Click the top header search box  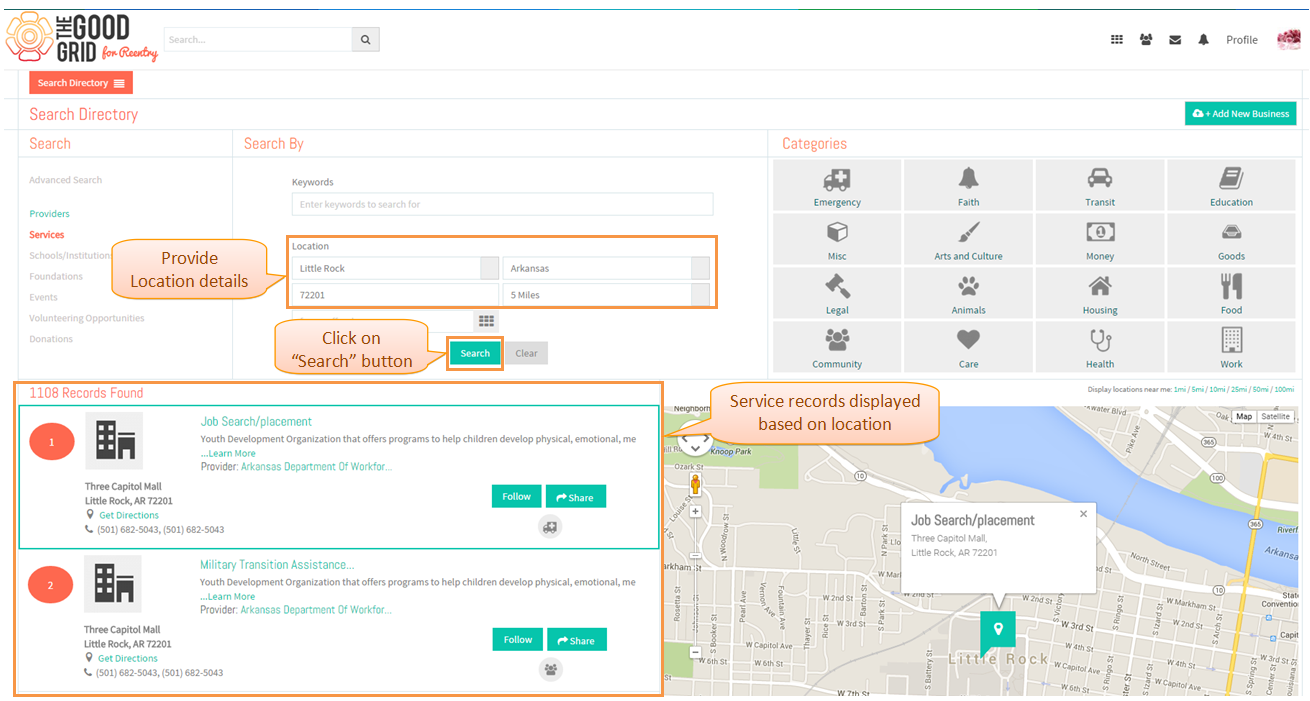coord(258,40)
